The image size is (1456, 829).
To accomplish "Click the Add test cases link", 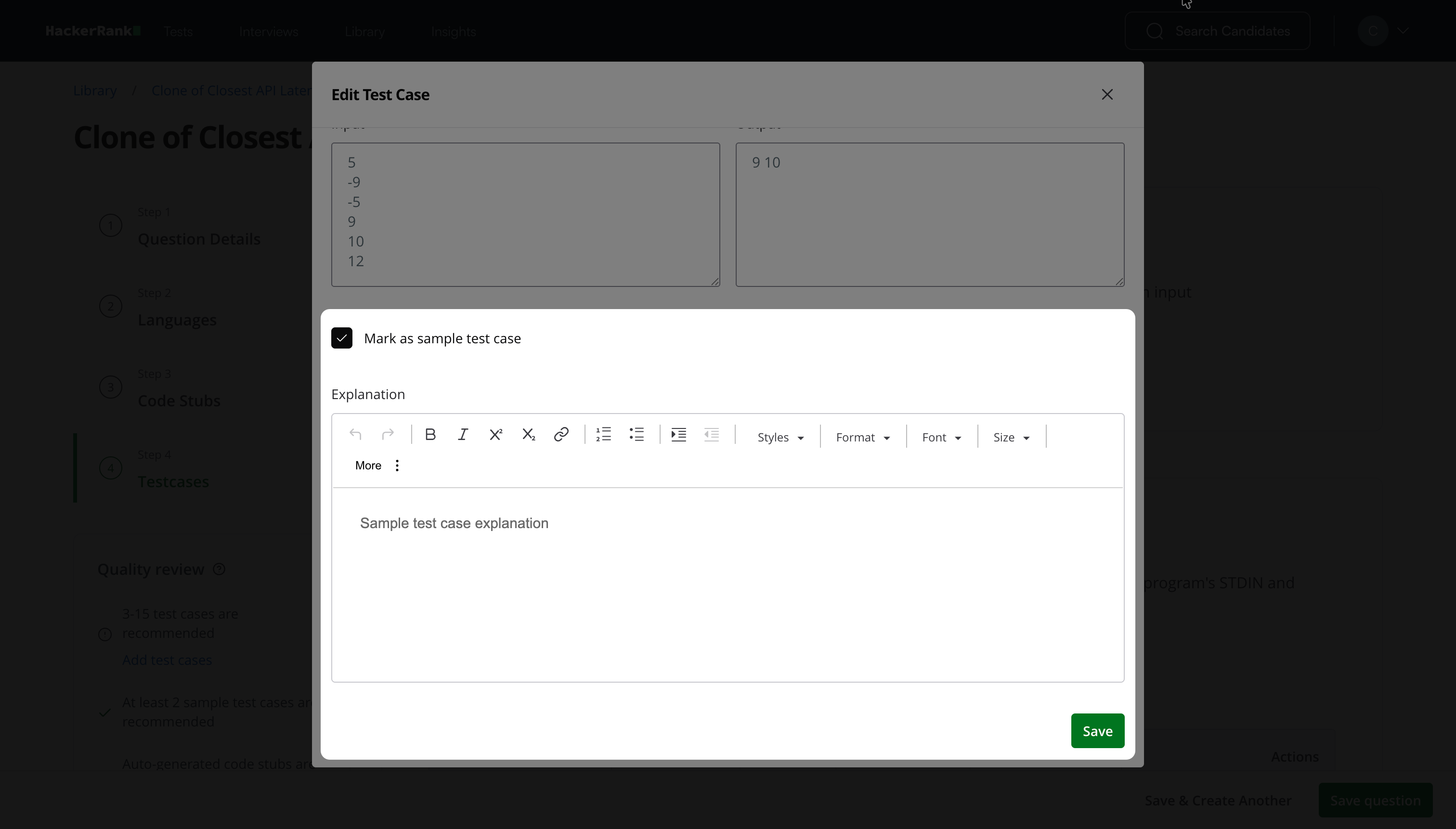I will tap(167, 660).
